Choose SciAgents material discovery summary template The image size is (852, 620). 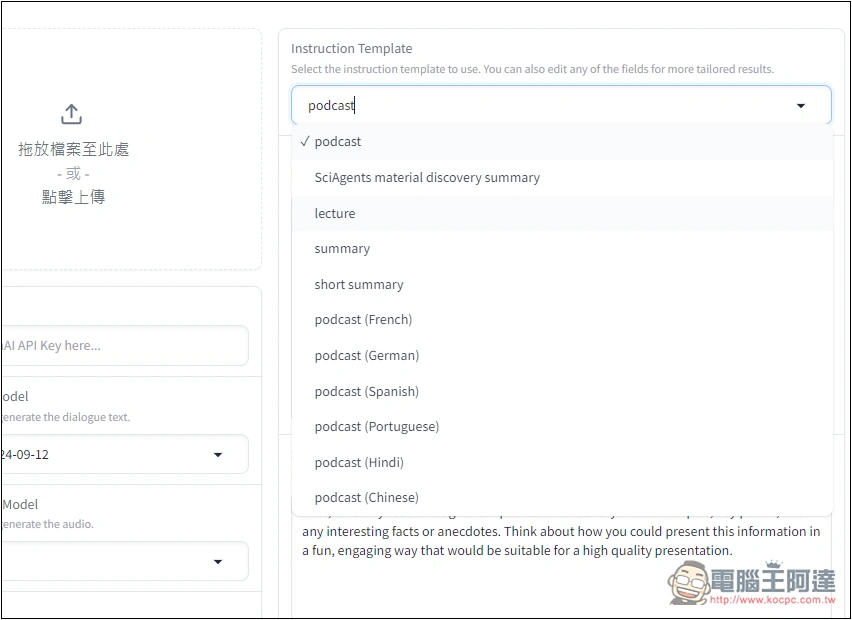point(562,178)
